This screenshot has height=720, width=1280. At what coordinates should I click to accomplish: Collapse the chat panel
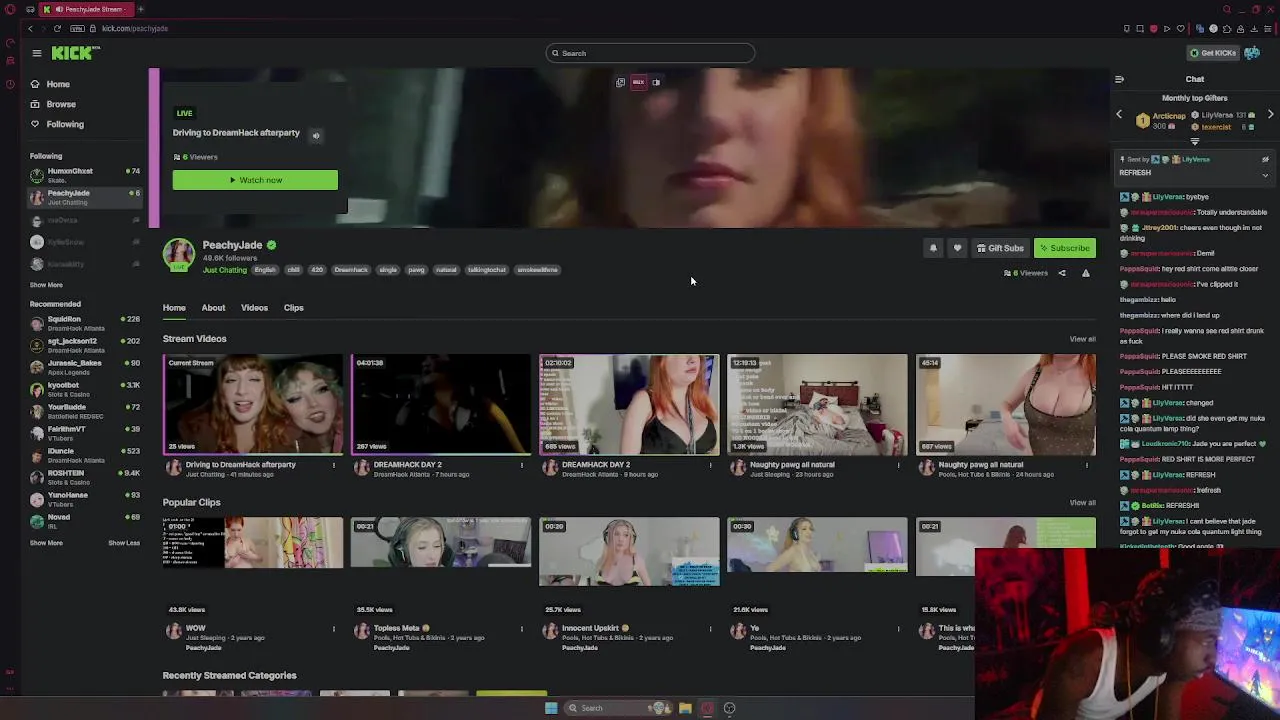tap(1119, 79)
